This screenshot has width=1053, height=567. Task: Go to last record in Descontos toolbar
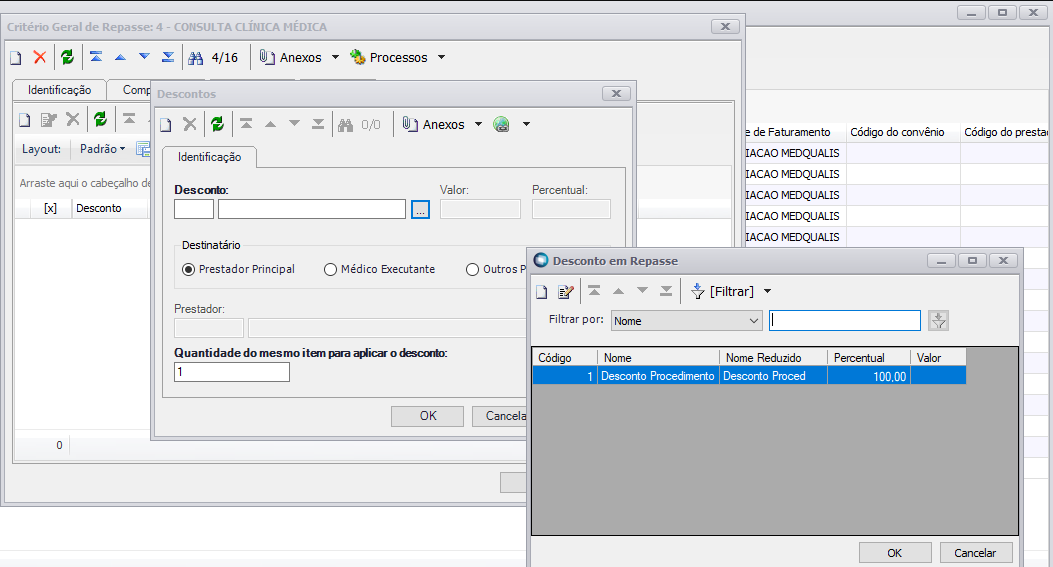318,124
